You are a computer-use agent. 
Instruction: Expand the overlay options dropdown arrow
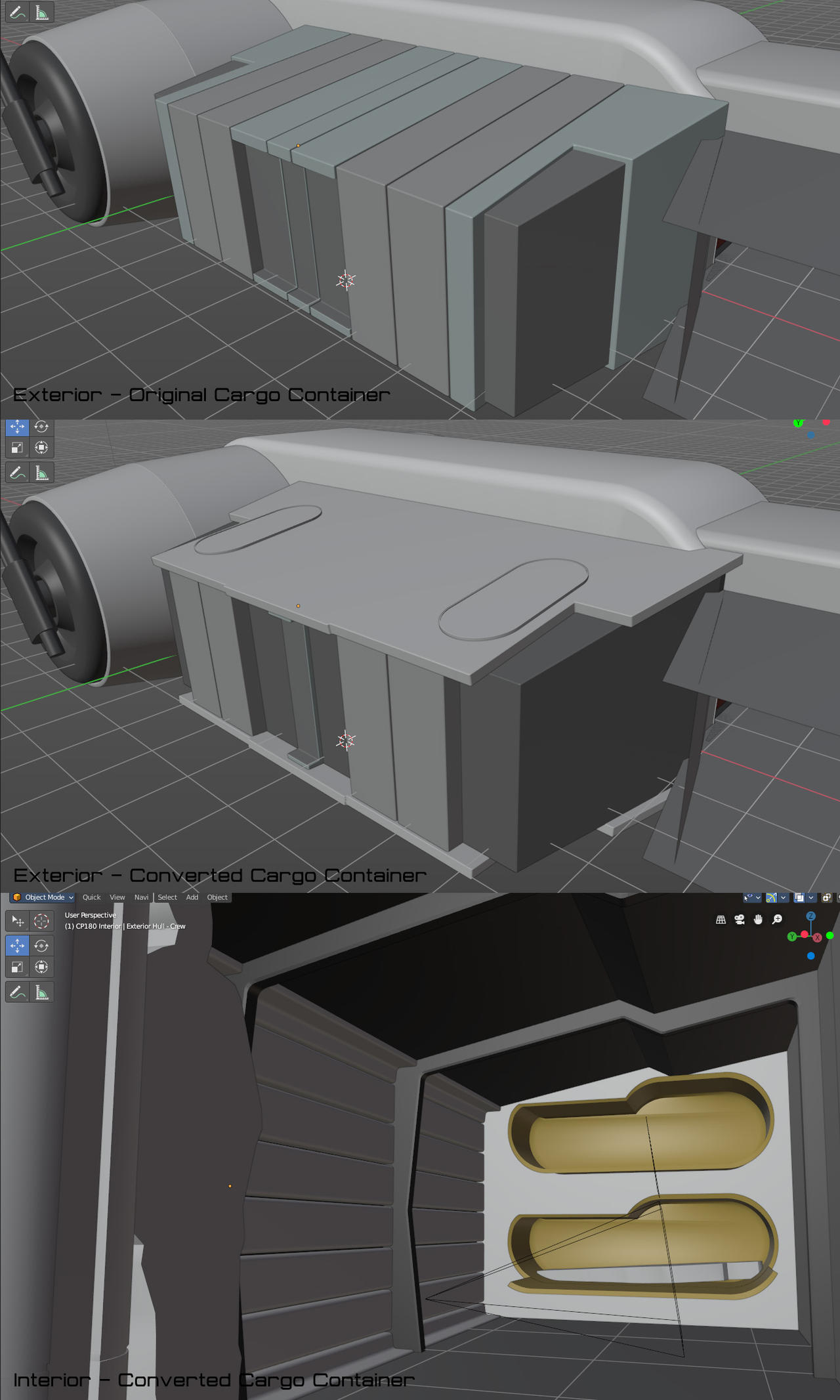click(x=811, y=897)
